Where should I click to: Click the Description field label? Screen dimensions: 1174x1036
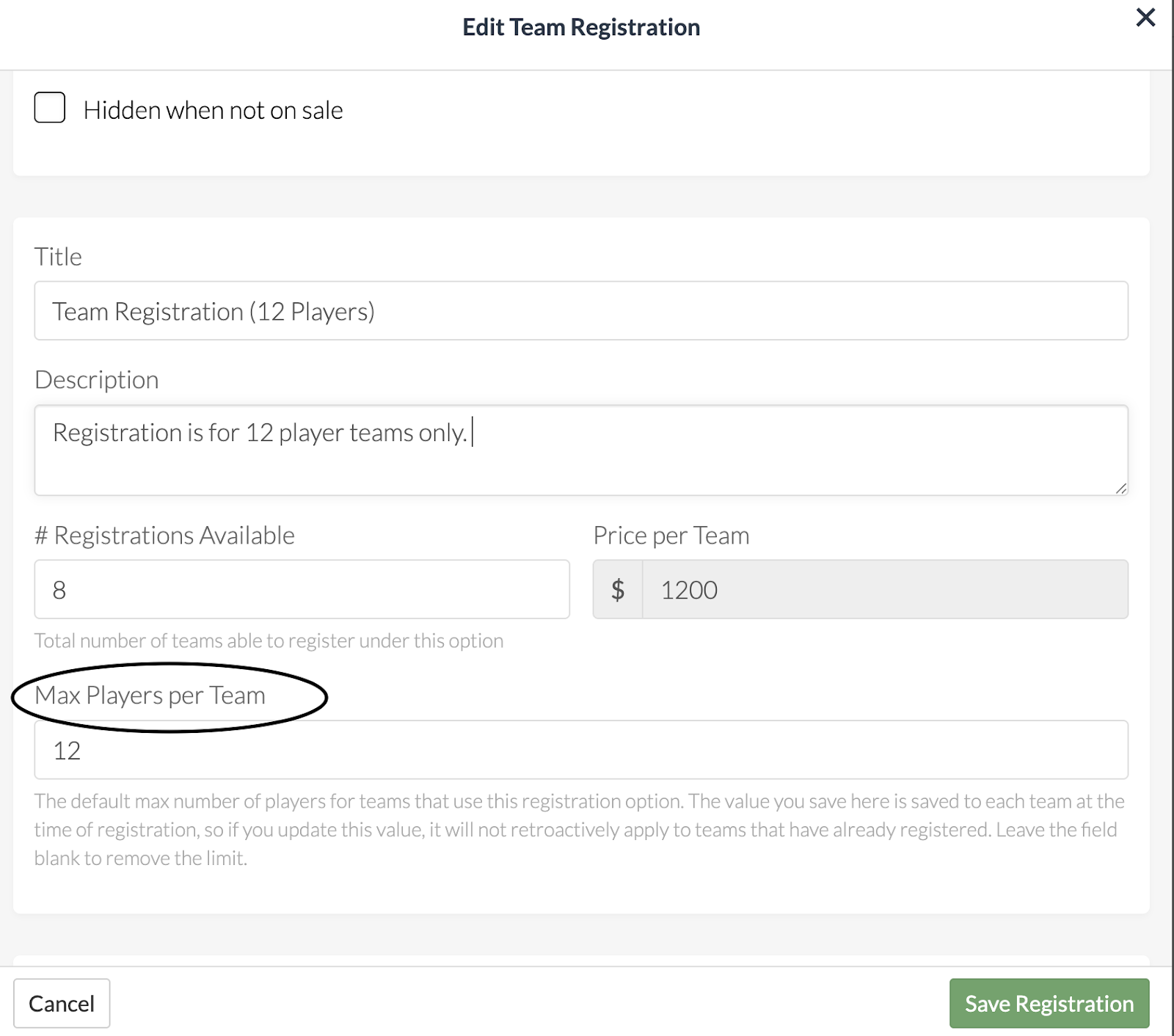(x=96, y=380)
